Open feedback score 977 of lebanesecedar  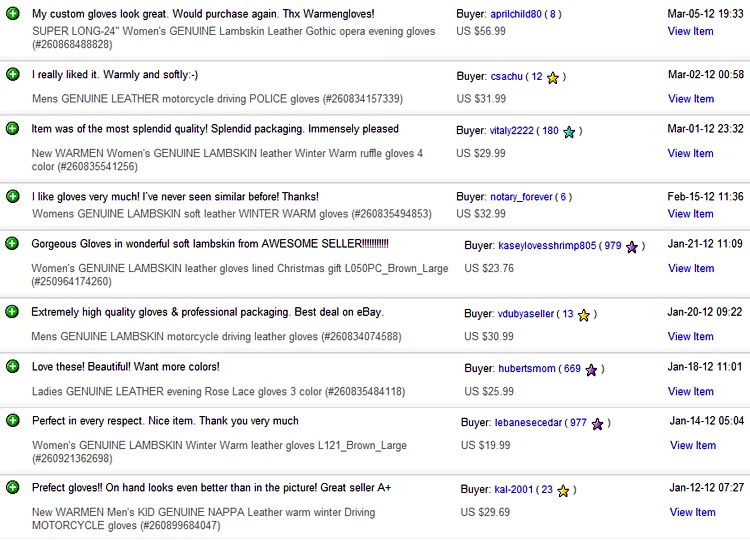[x=578, y=422]
